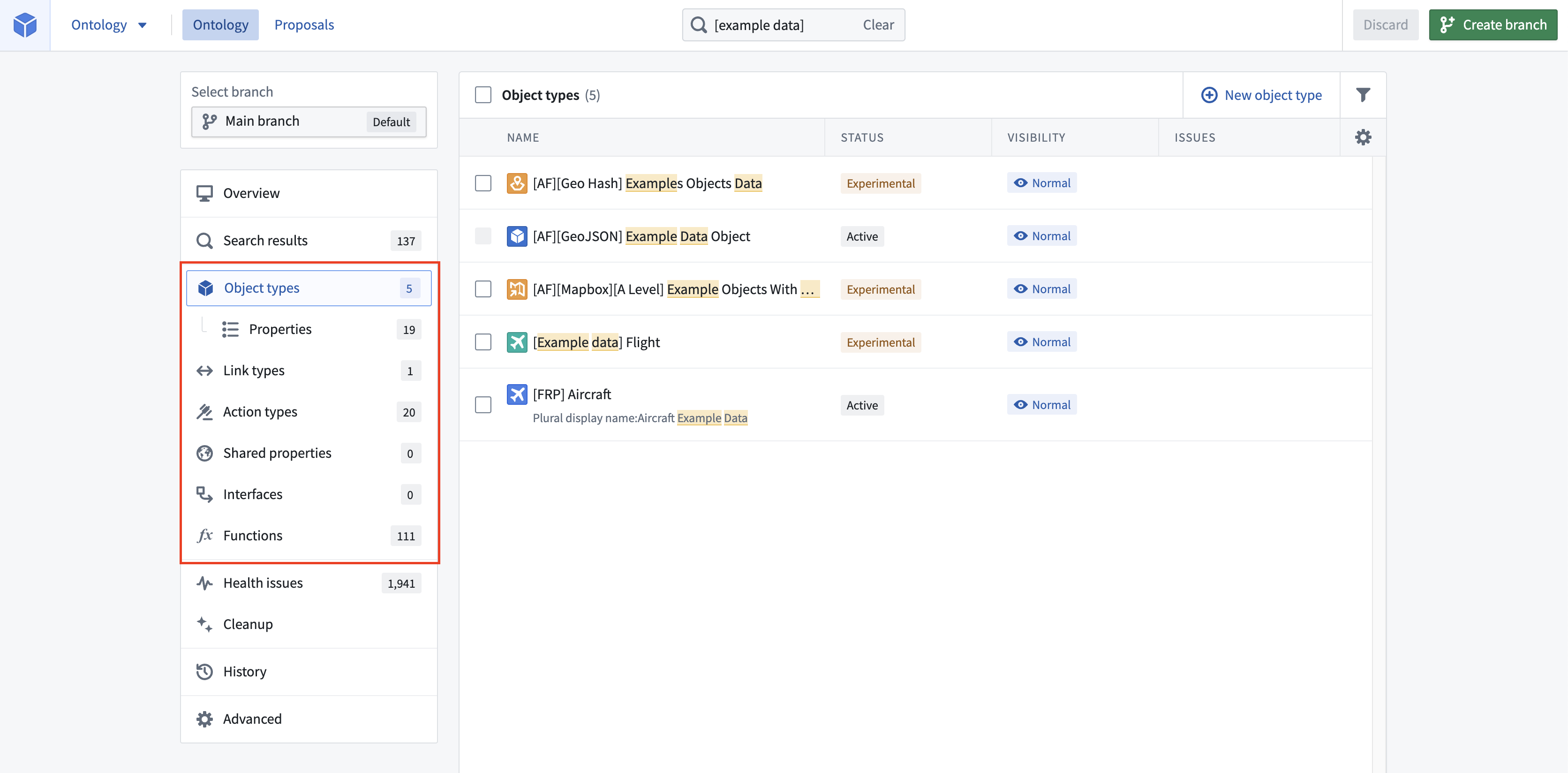Screen dimensions: 1568x773
Task: Click Normal visibility badge for Aircraft row
Action: pyautogui.click(x=1041, y=405)
